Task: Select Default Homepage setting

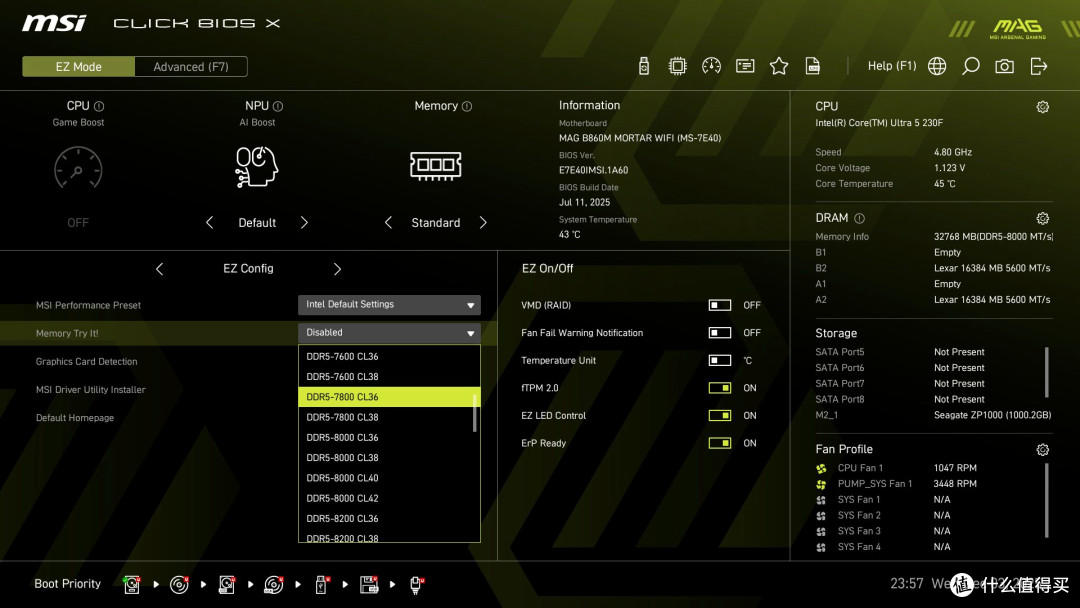Action: 75,418
